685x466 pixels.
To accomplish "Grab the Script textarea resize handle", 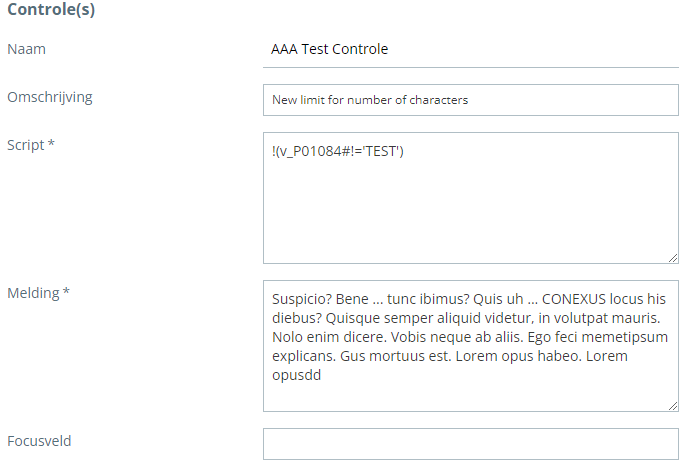I will click(x=672, y=257).
